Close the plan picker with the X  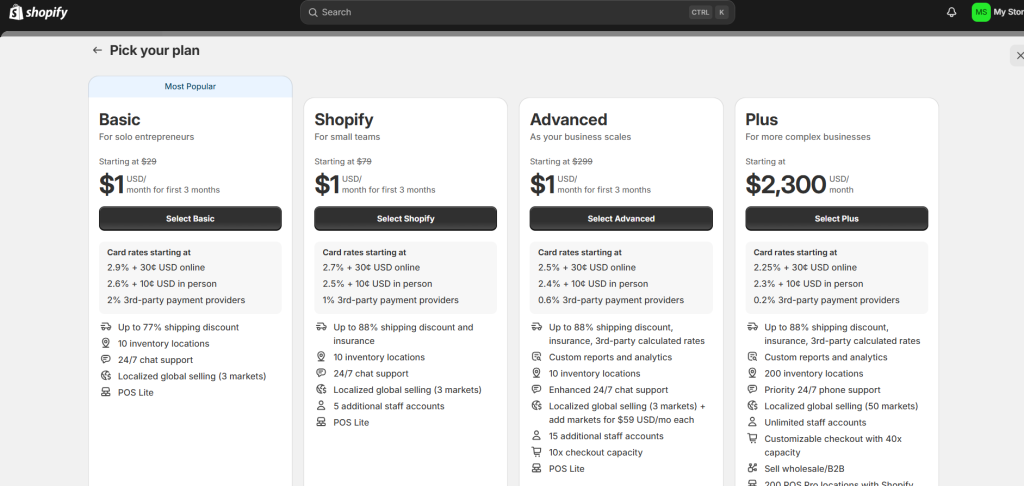coord(1019,56)
